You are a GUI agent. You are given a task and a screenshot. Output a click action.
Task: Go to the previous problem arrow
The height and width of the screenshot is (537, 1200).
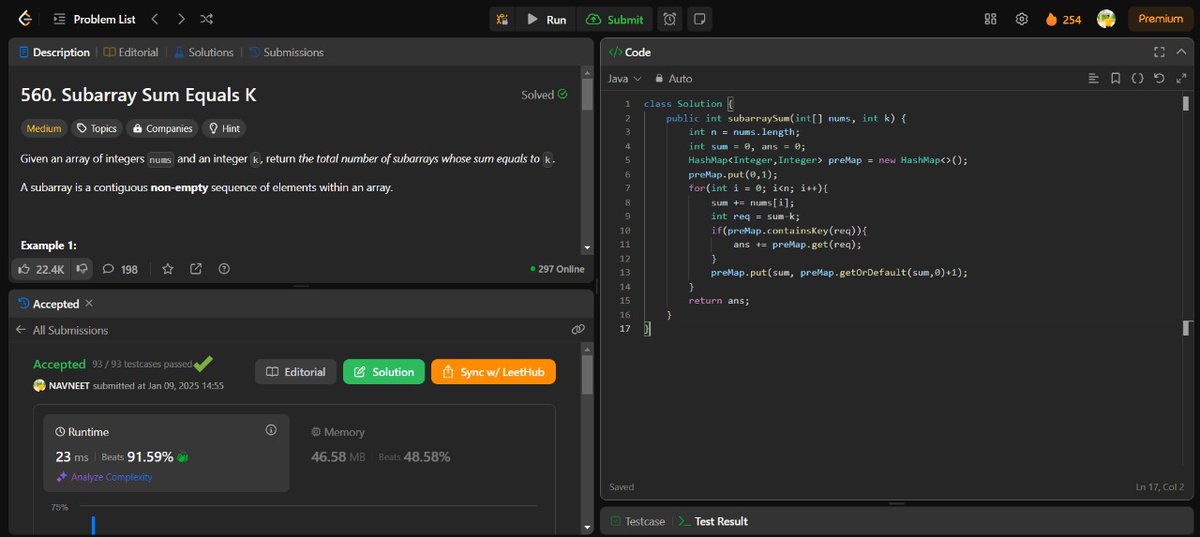pos(154,19)
